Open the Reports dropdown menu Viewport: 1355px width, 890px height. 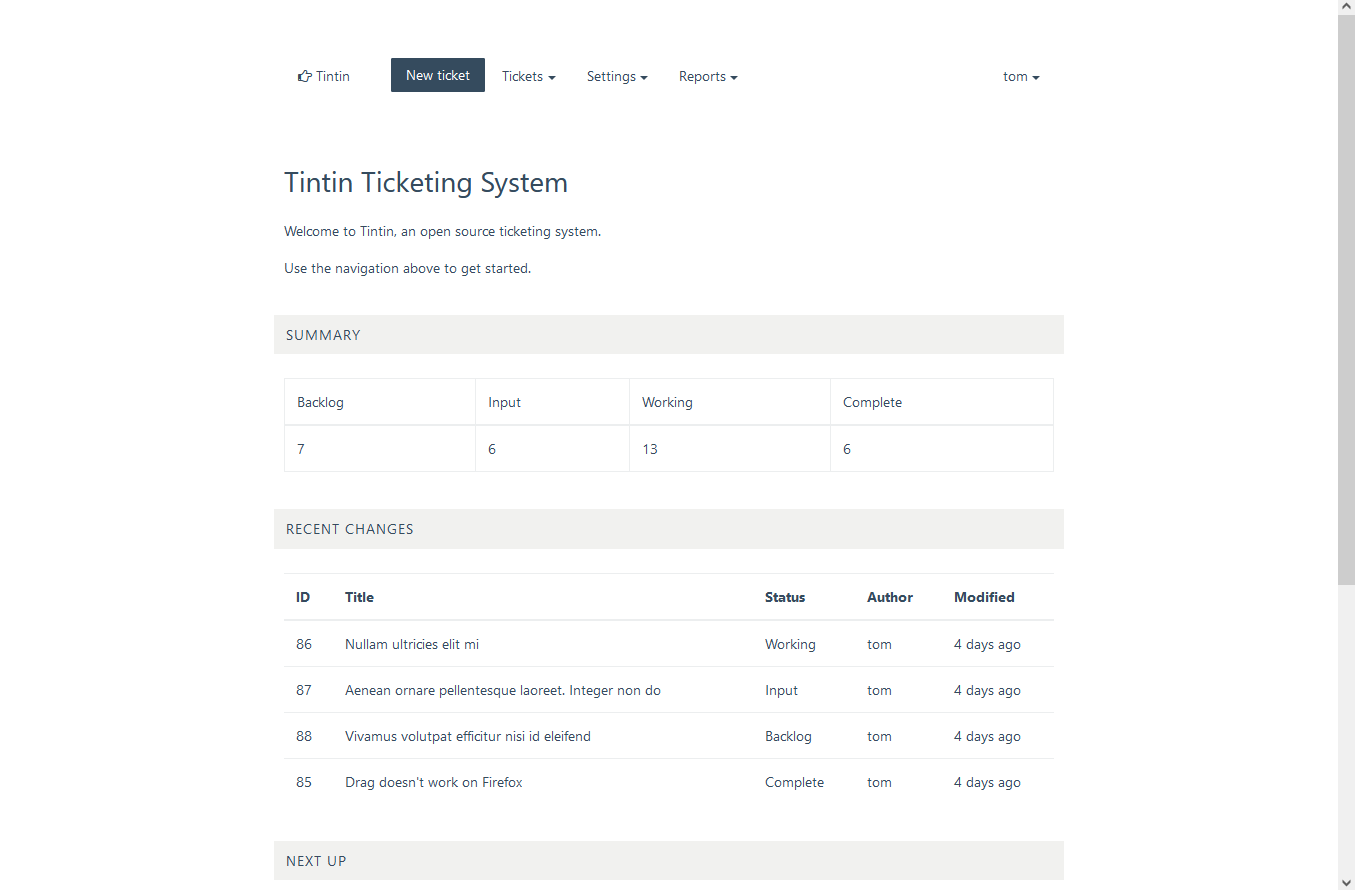click(x=708, y=77)
